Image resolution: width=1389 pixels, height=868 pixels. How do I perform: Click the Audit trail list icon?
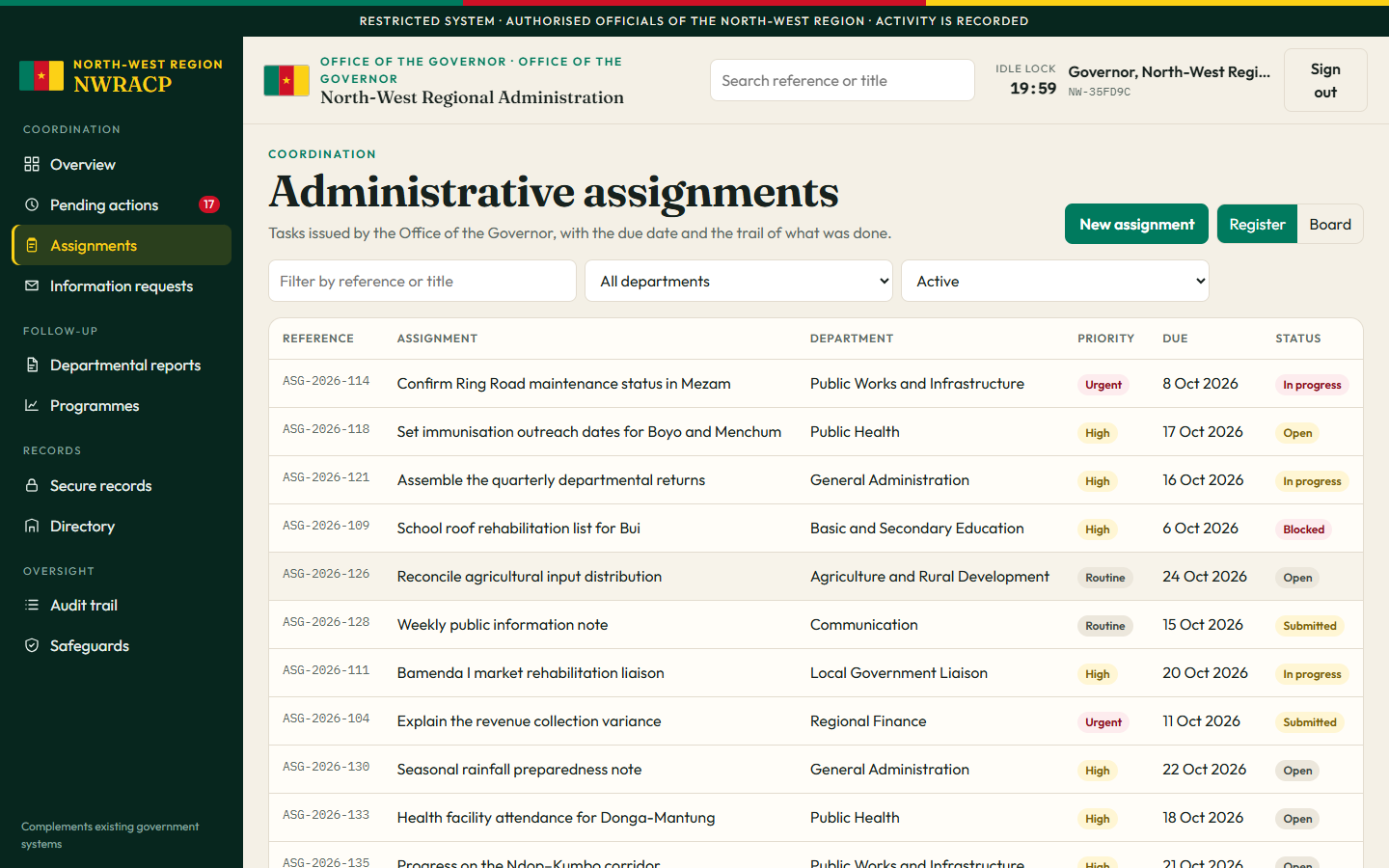point(32,605)
